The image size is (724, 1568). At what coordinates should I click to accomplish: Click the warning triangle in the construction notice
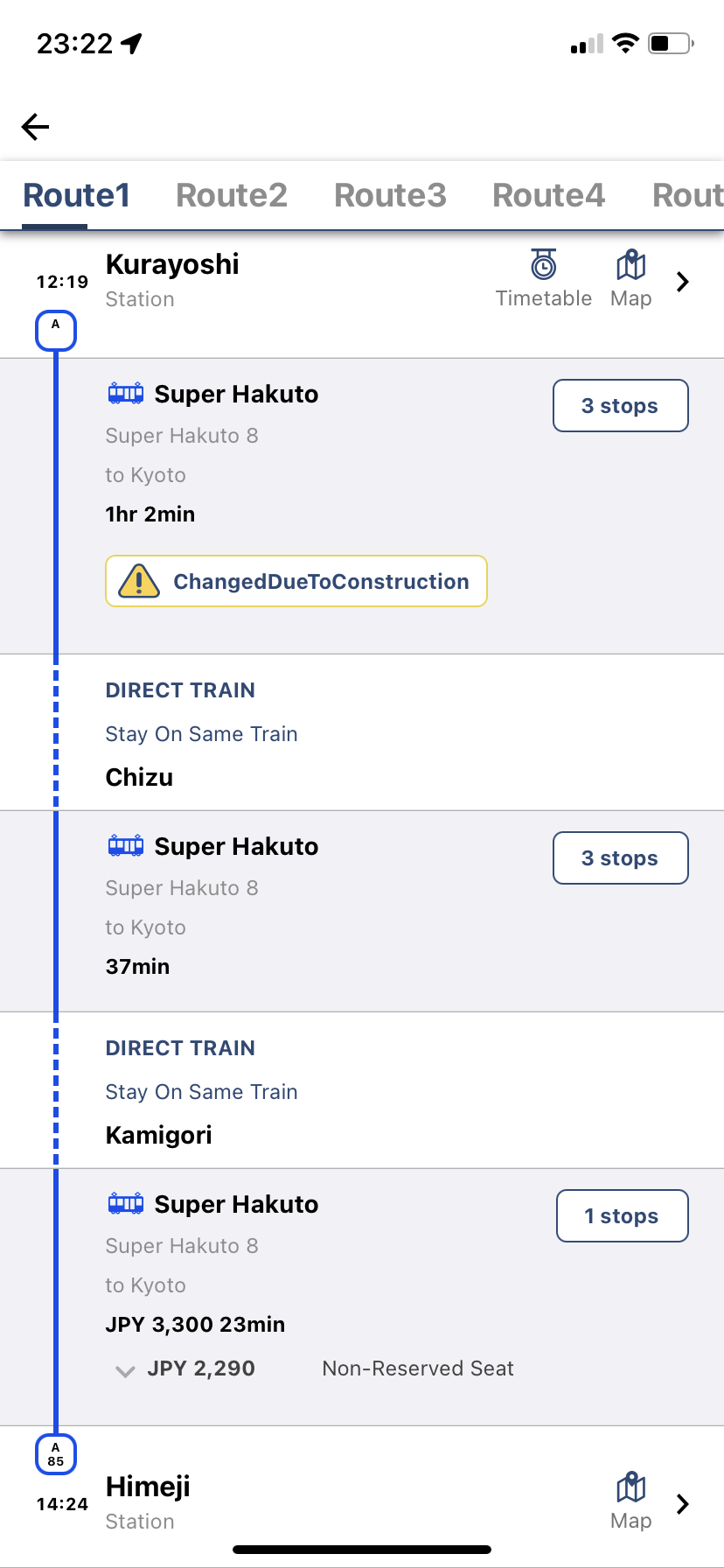(x=136, y=580)
